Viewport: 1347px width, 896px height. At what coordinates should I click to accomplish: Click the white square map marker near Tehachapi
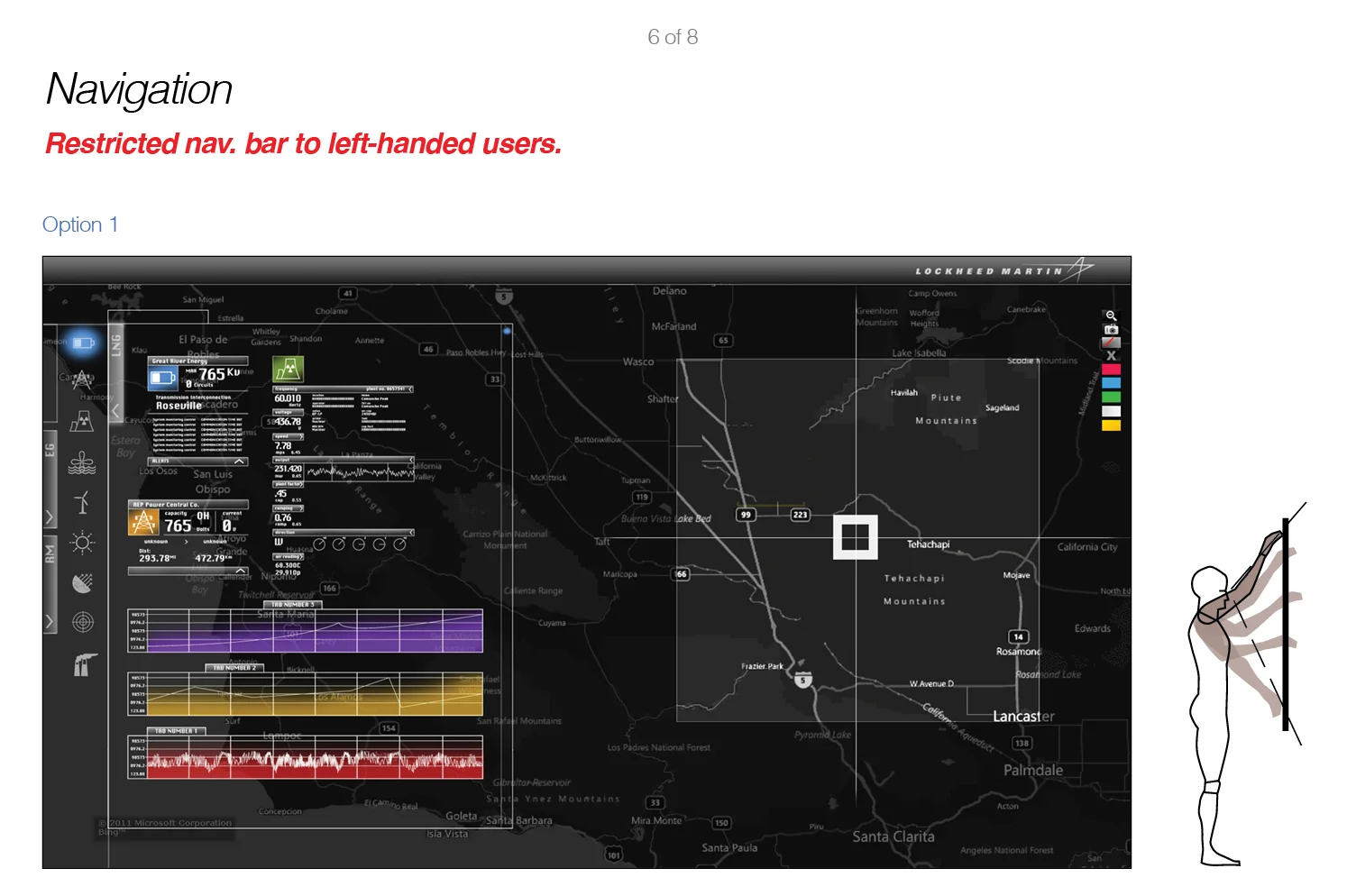pyautogui.click(x=855, y=537)
